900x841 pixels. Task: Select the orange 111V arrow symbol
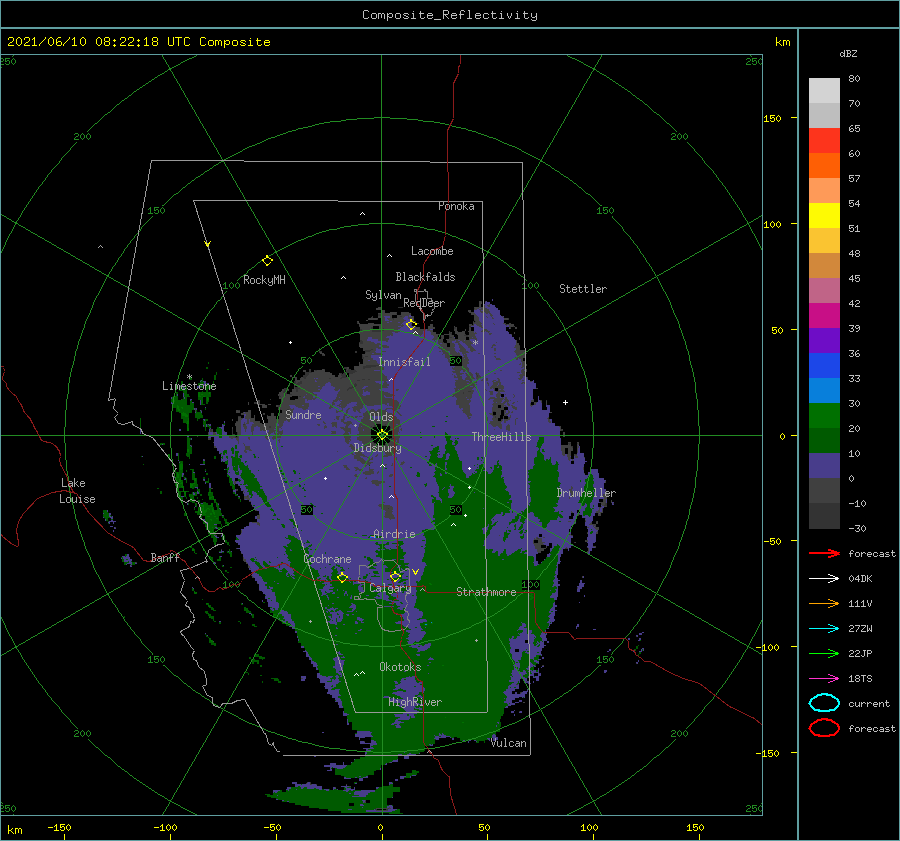point(824,603)
